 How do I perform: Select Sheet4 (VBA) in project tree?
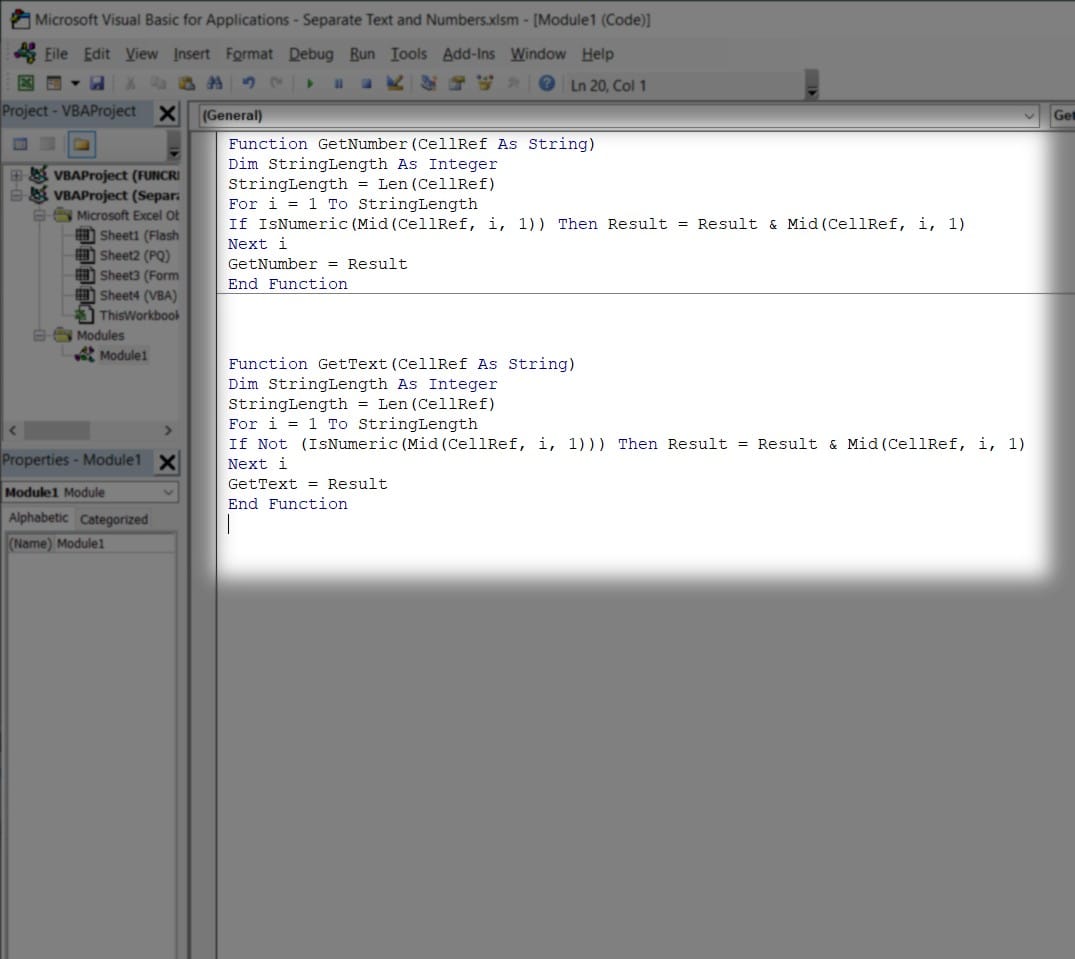[126, 295]
